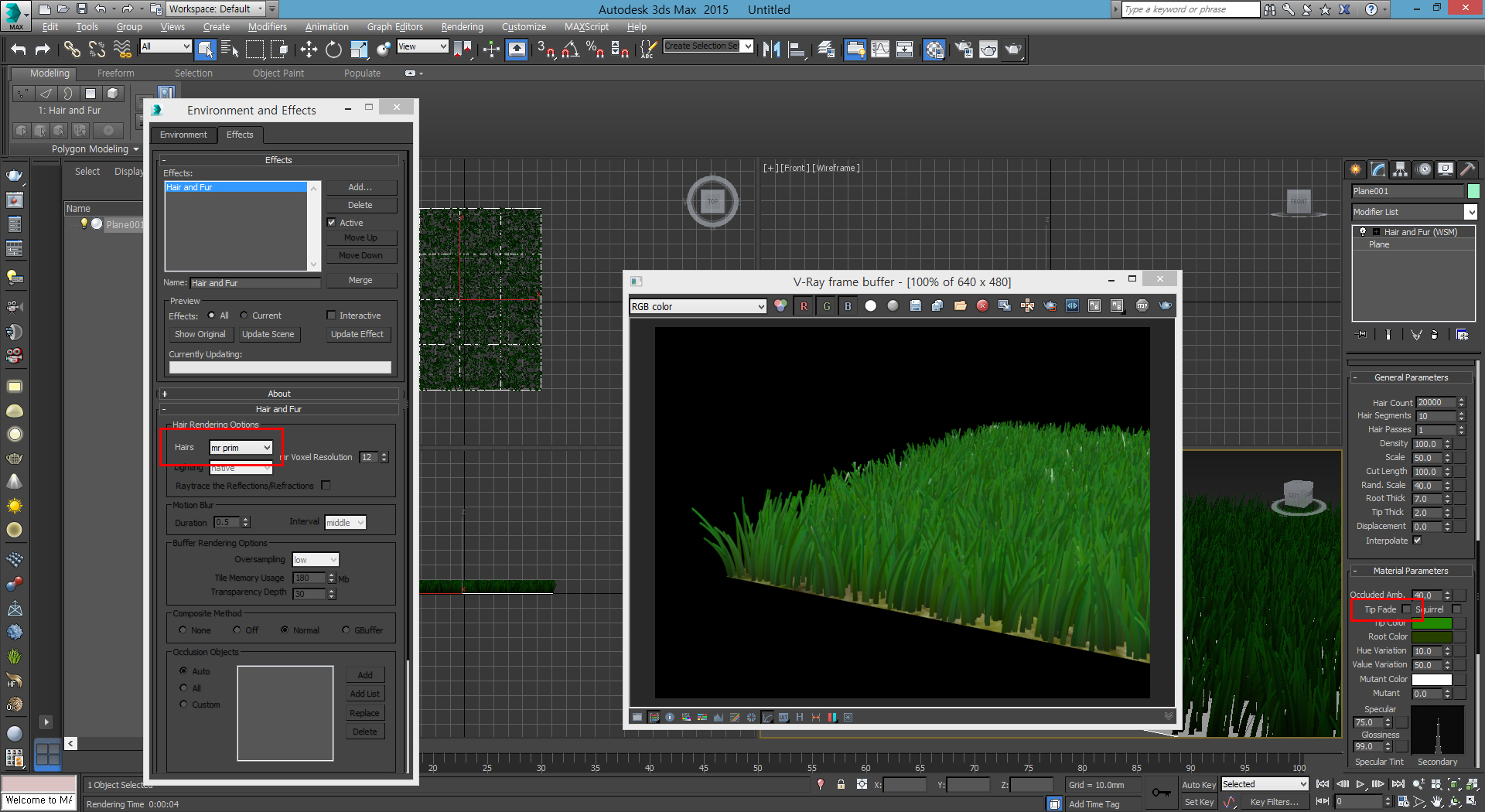
Task: Select the Rotate tool in main toolbar
Action: [x=333, y=50]
